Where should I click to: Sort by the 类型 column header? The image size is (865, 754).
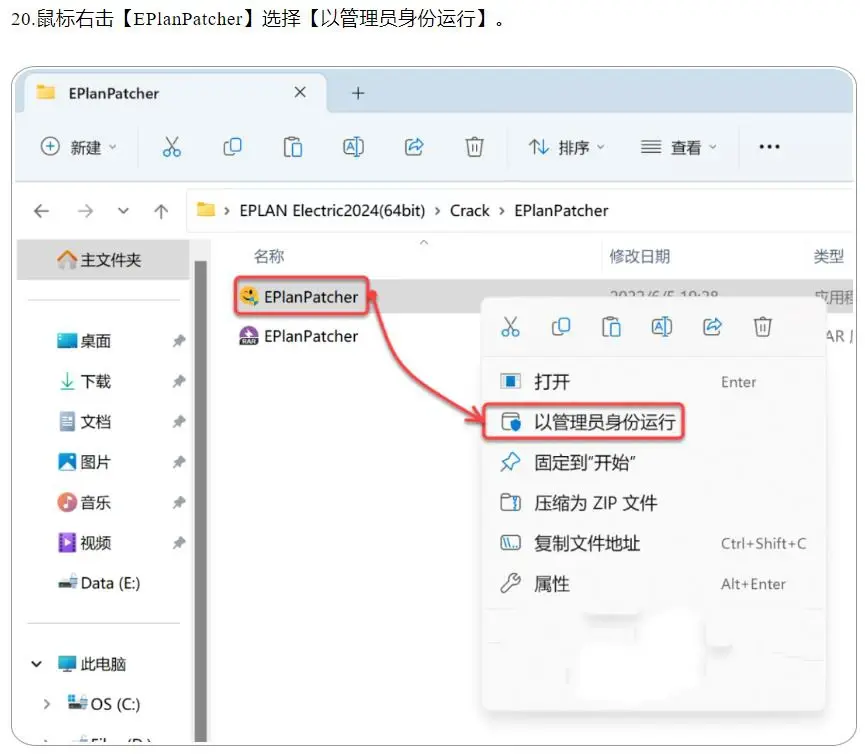point(829,256)
